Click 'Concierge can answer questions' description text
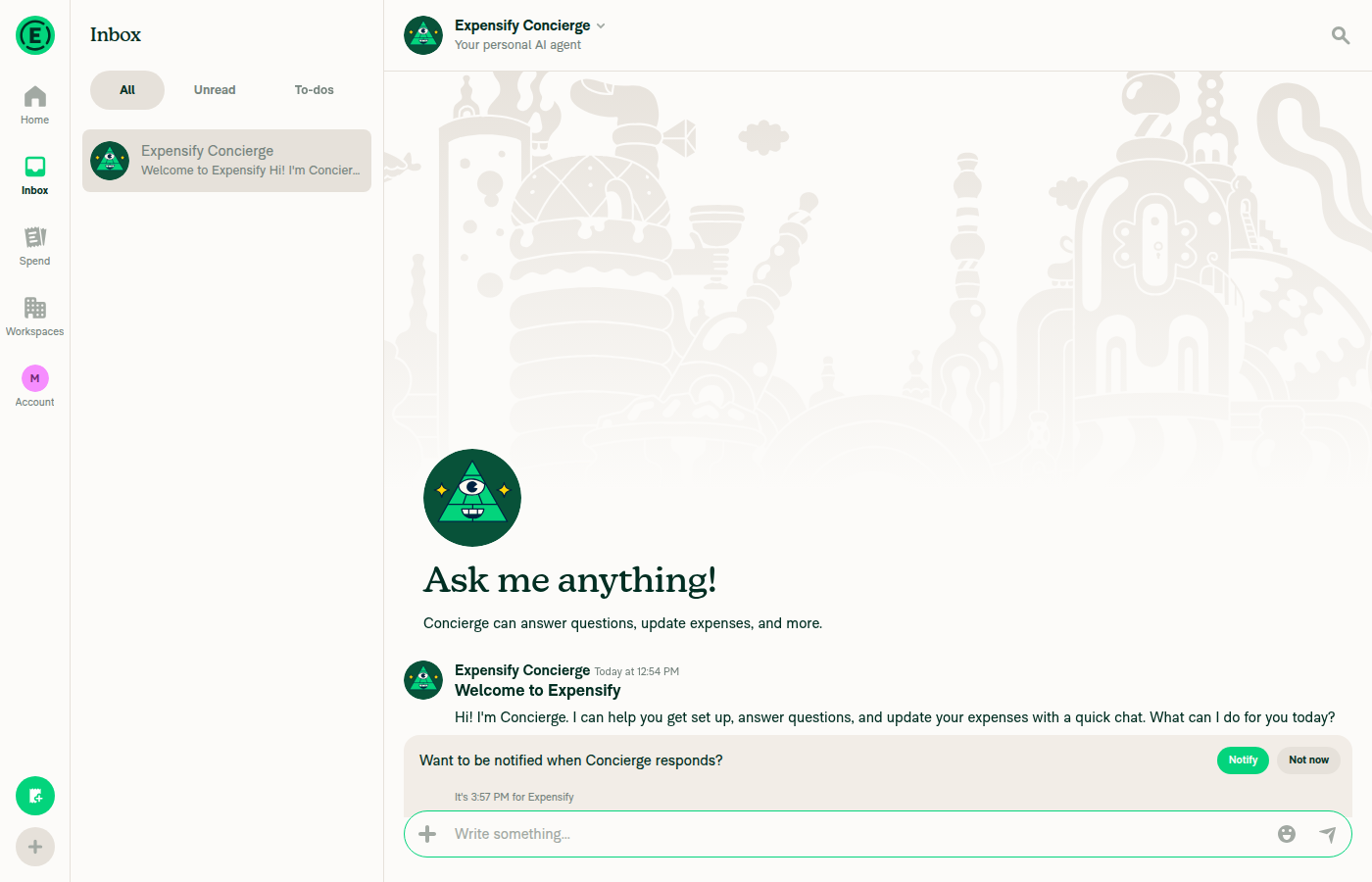1372x882 pixels. click(x=623, y=623)
